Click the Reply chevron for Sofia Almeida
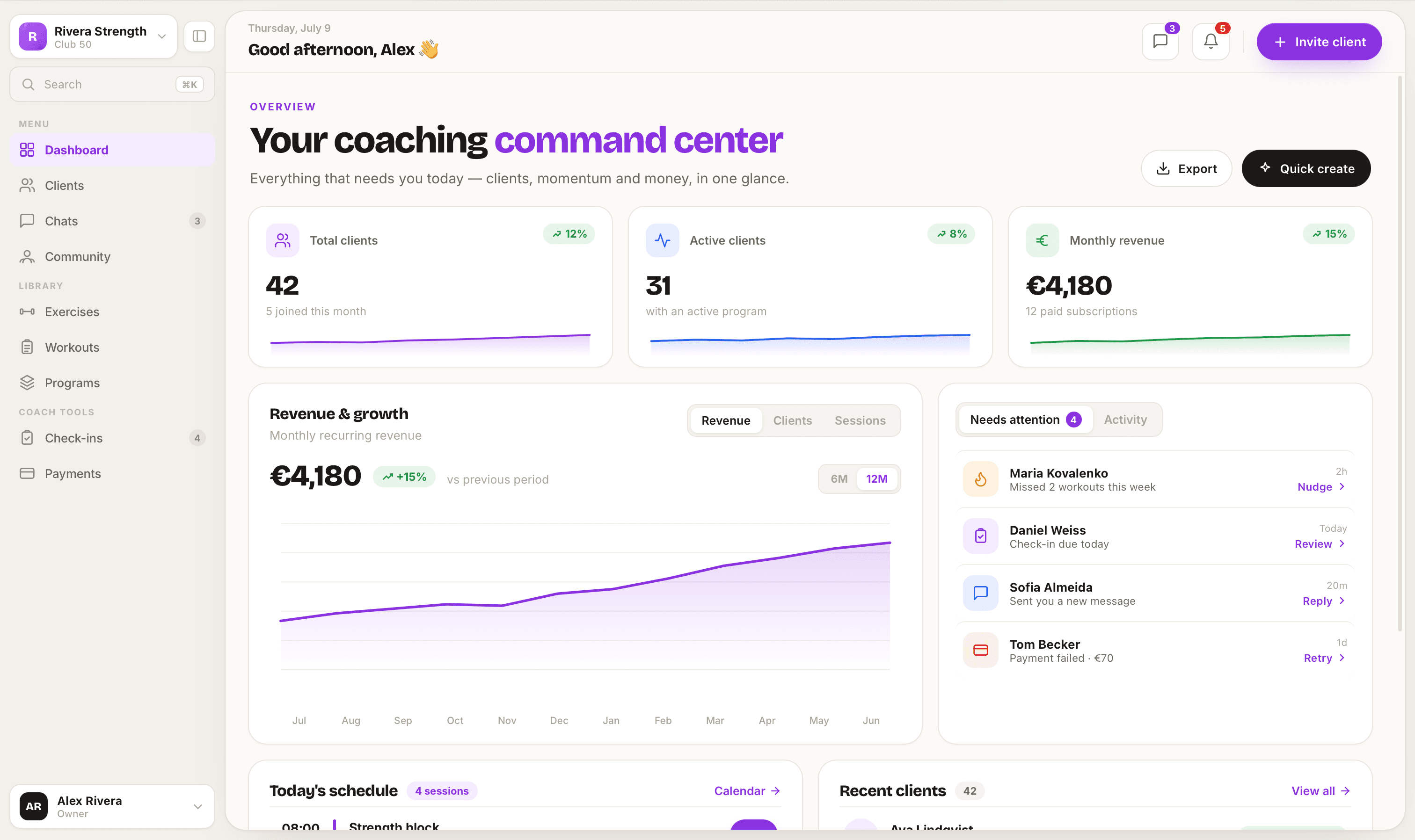 (x=1342, y=601)
